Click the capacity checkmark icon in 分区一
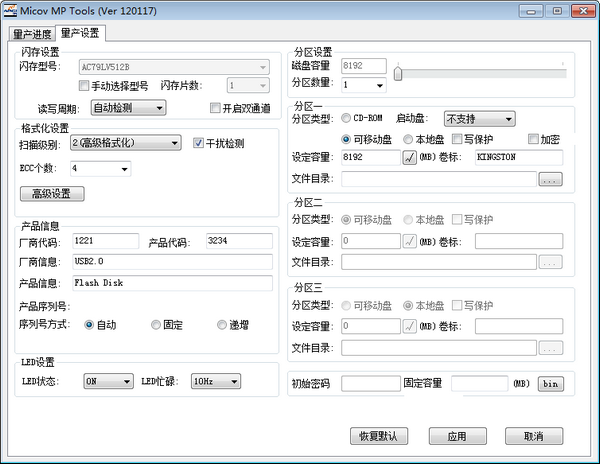The height and width of the screenshot is (464, 600). pos(410,157)
